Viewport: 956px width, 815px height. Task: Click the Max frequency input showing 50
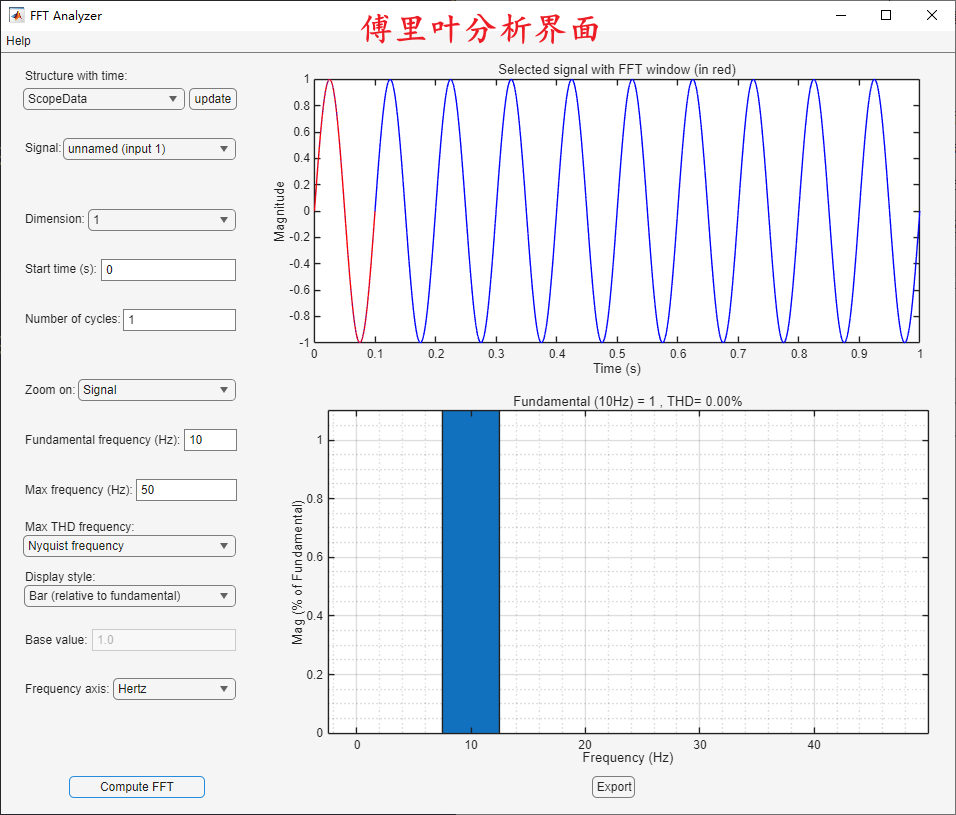tap(186, 489)
